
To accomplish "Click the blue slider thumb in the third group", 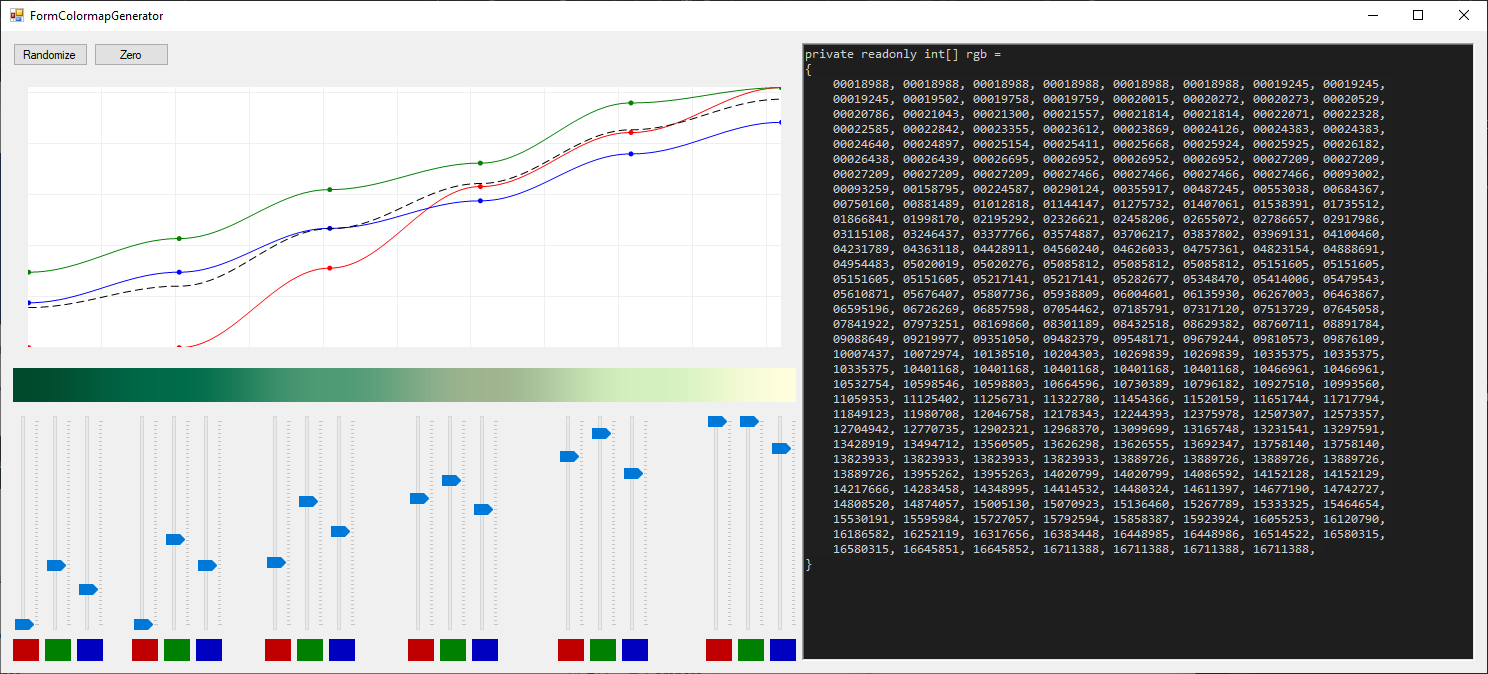I will [340, 531].
